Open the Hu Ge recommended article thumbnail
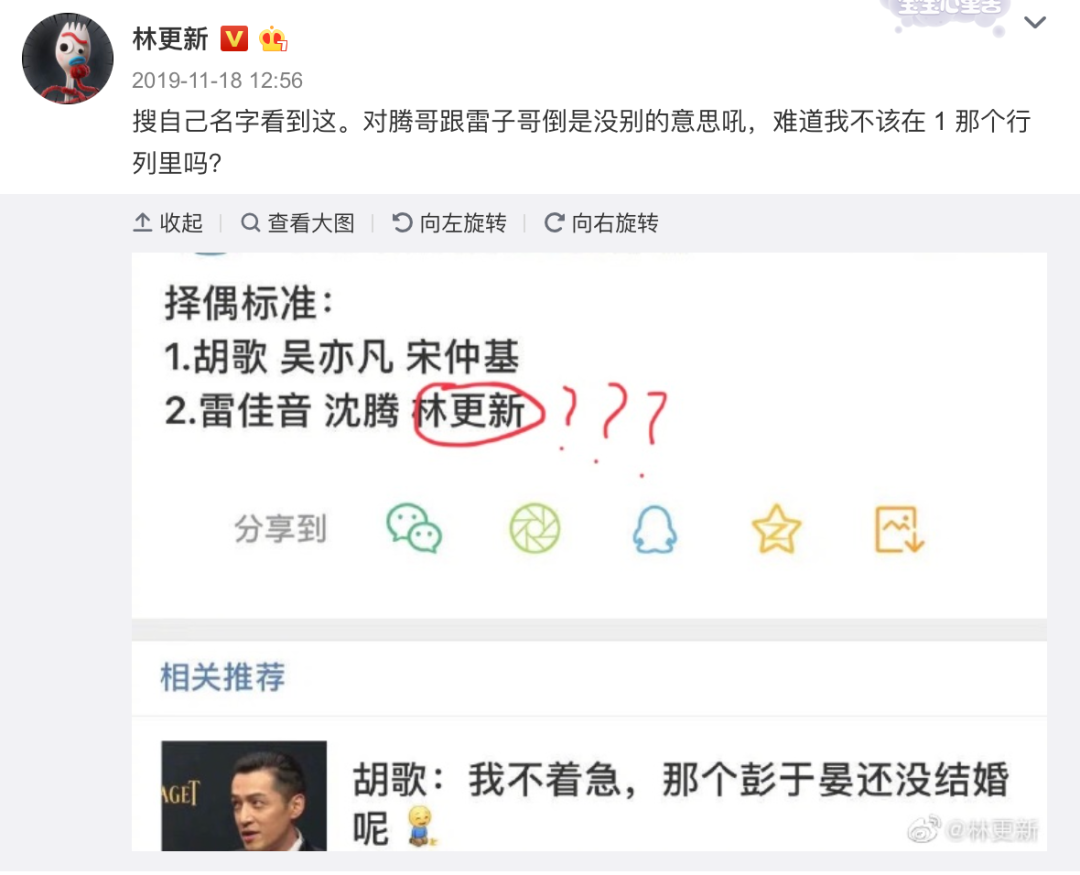 coord(244,796)
